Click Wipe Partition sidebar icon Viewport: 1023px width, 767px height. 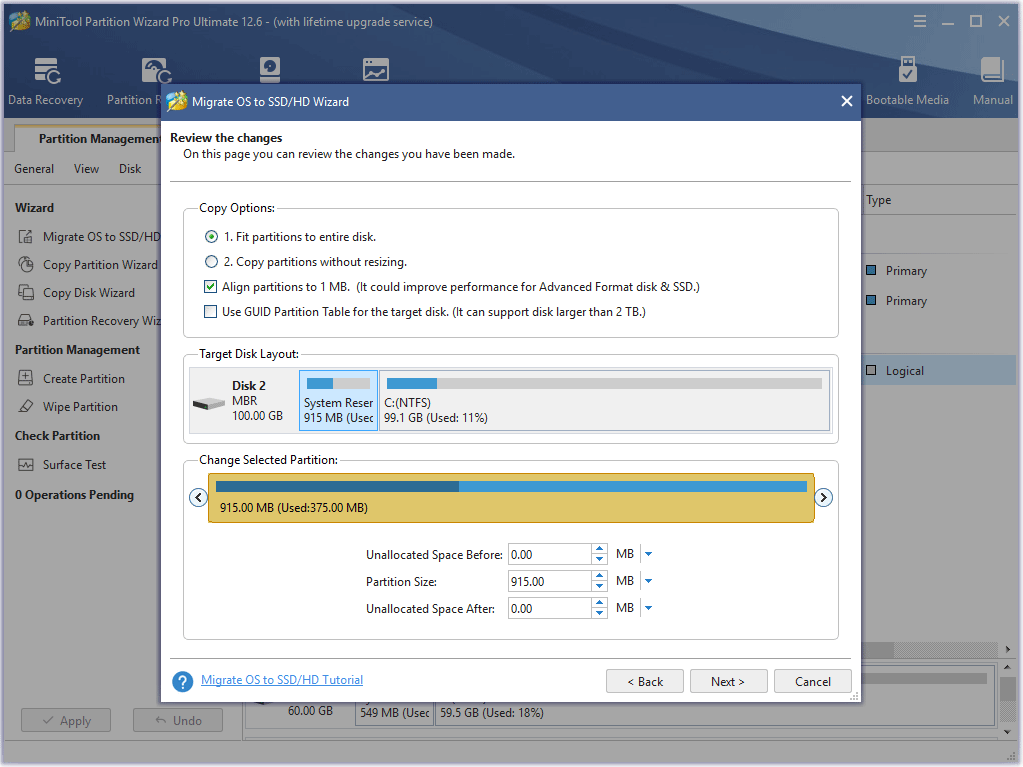point(25,406)
